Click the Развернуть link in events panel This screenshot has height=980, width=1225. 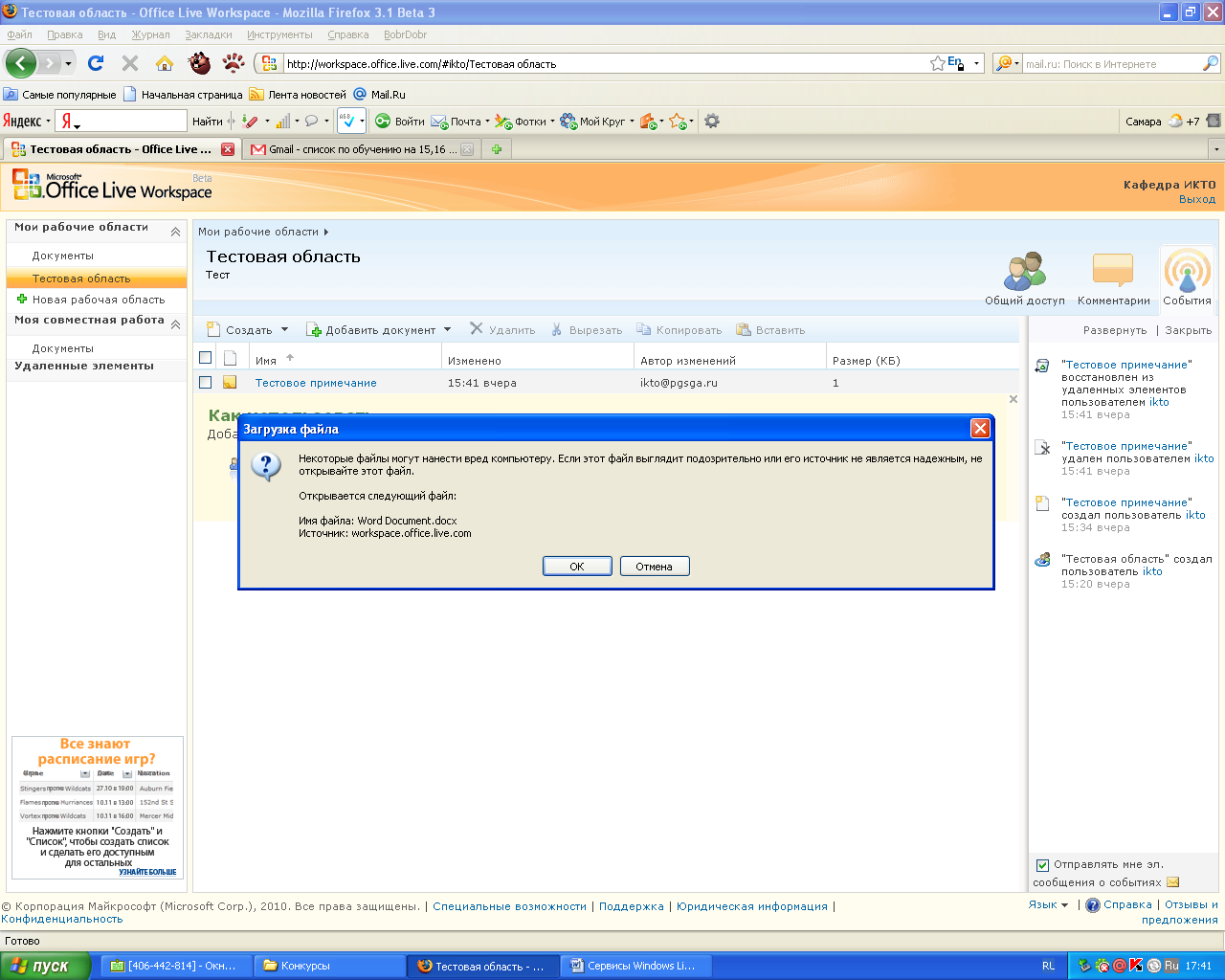coord(1115,330)
